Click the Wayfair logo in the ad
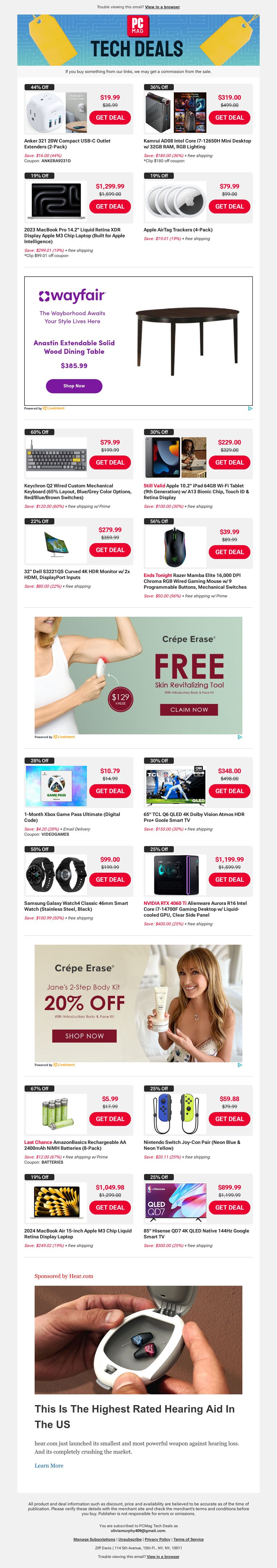 (x=72, y=296)
